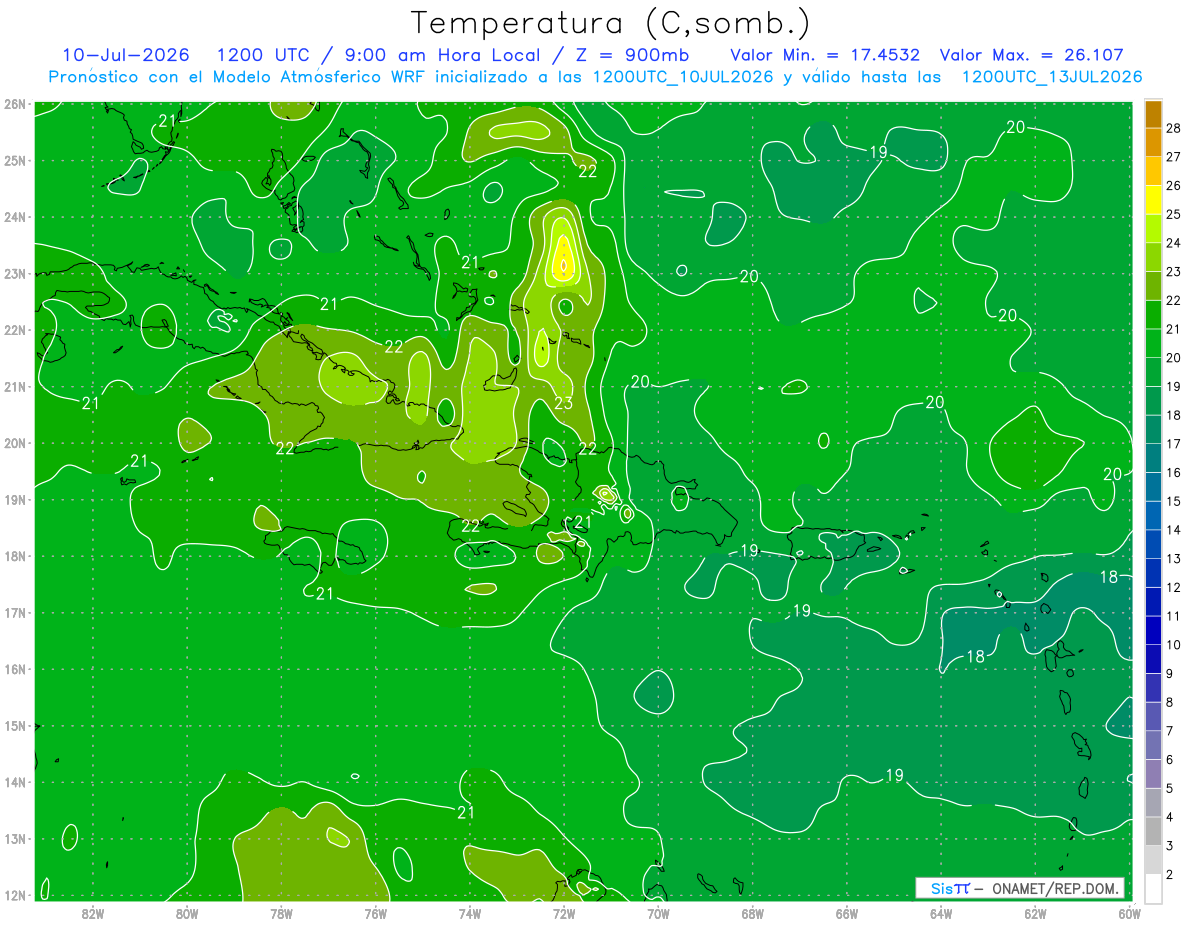The height and width of the screenshot is (927, 1200).
Task: Click latitude label '20N'
Action: (x=15, y=443)
